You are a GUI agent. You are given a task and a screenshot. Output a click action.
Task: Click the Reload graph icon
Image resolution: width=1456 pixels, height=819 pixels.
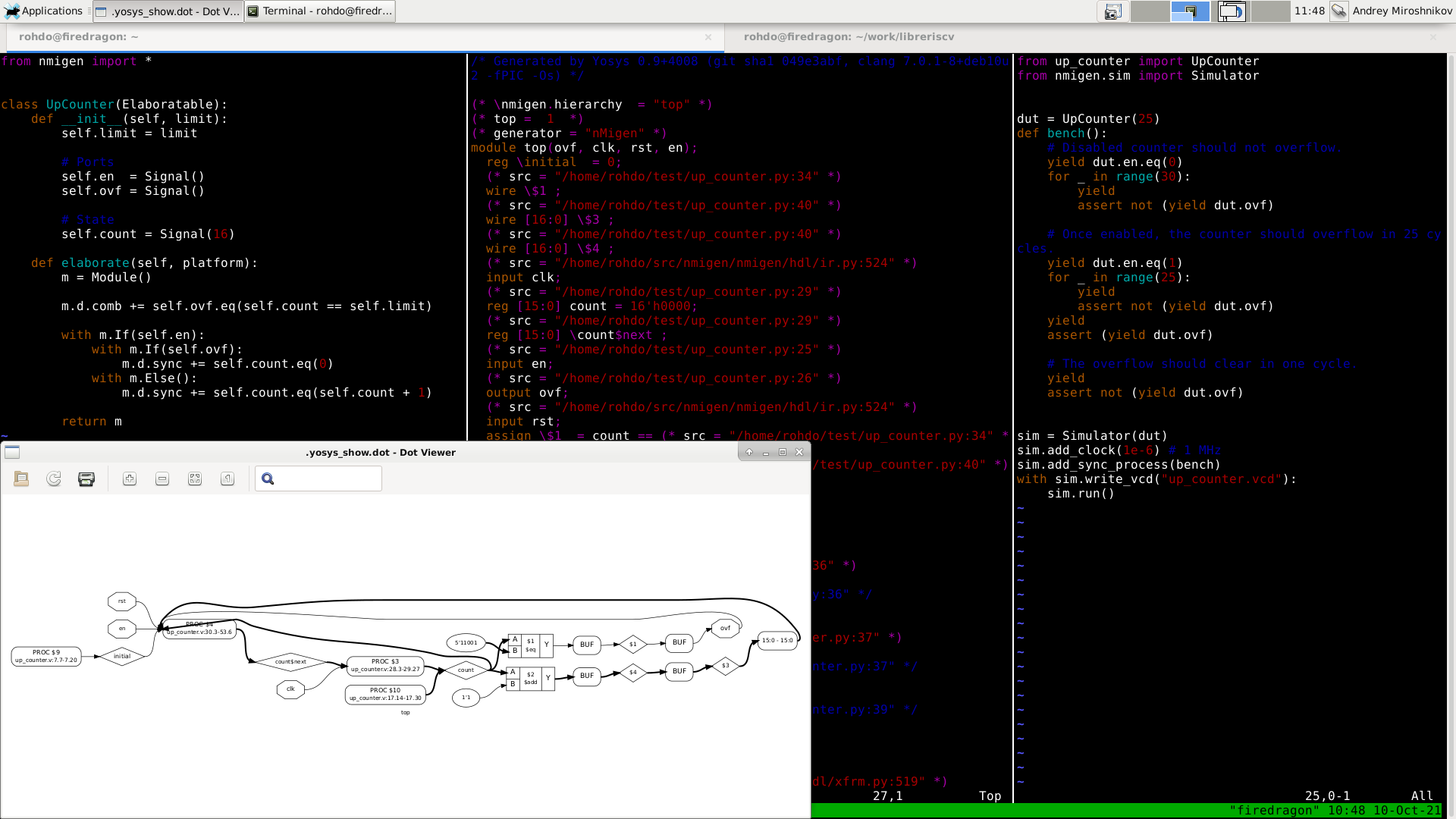[54, 479]
